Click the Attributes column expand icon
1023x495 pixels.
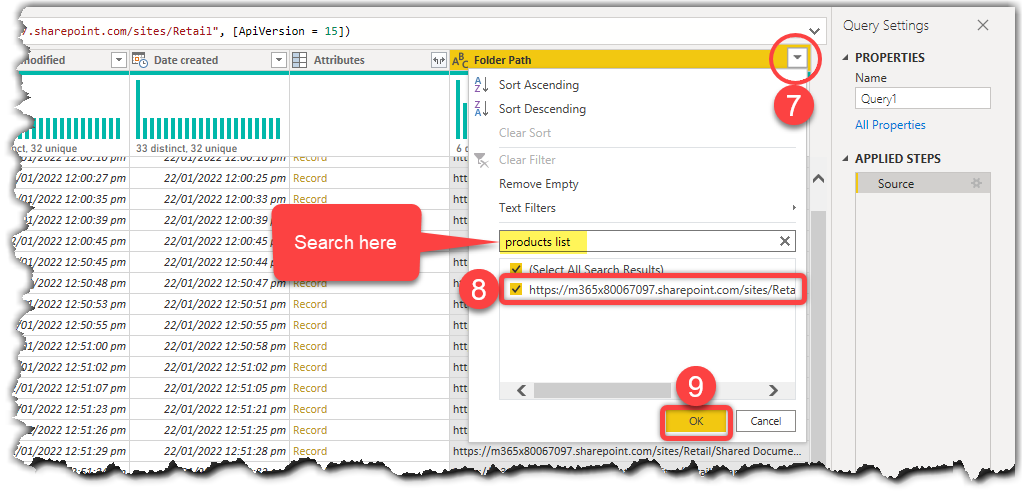(x=438, y=60)
